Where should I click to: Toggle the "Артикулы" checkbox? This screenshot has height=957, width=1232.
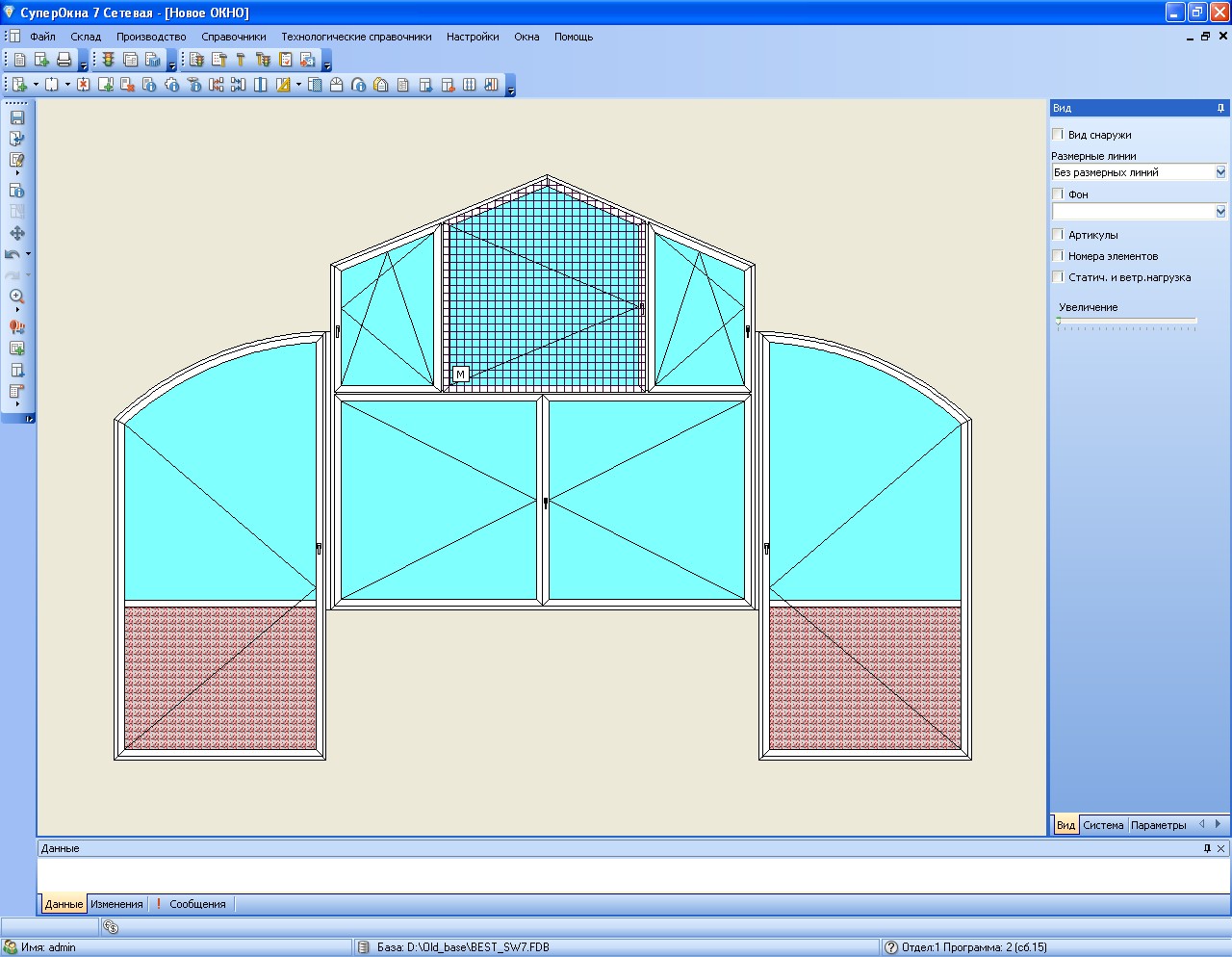[x=1058, y=235]
